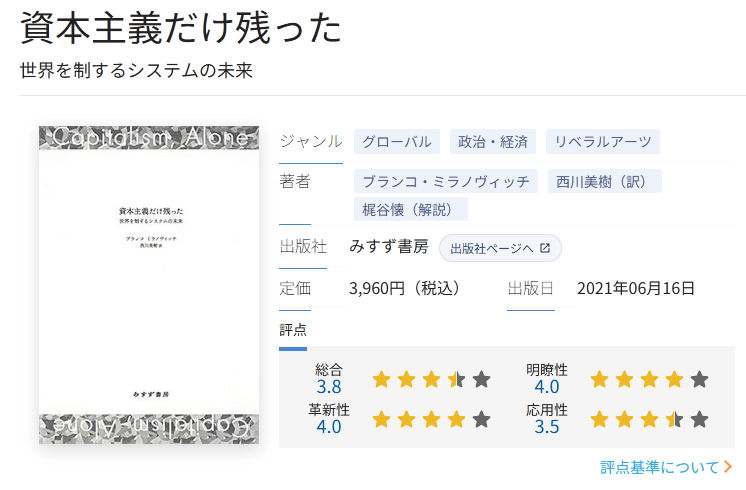
Task: Open commentator 梶谷懐(解説) tag
Action: pyautogui.click(x=410, y=210)
